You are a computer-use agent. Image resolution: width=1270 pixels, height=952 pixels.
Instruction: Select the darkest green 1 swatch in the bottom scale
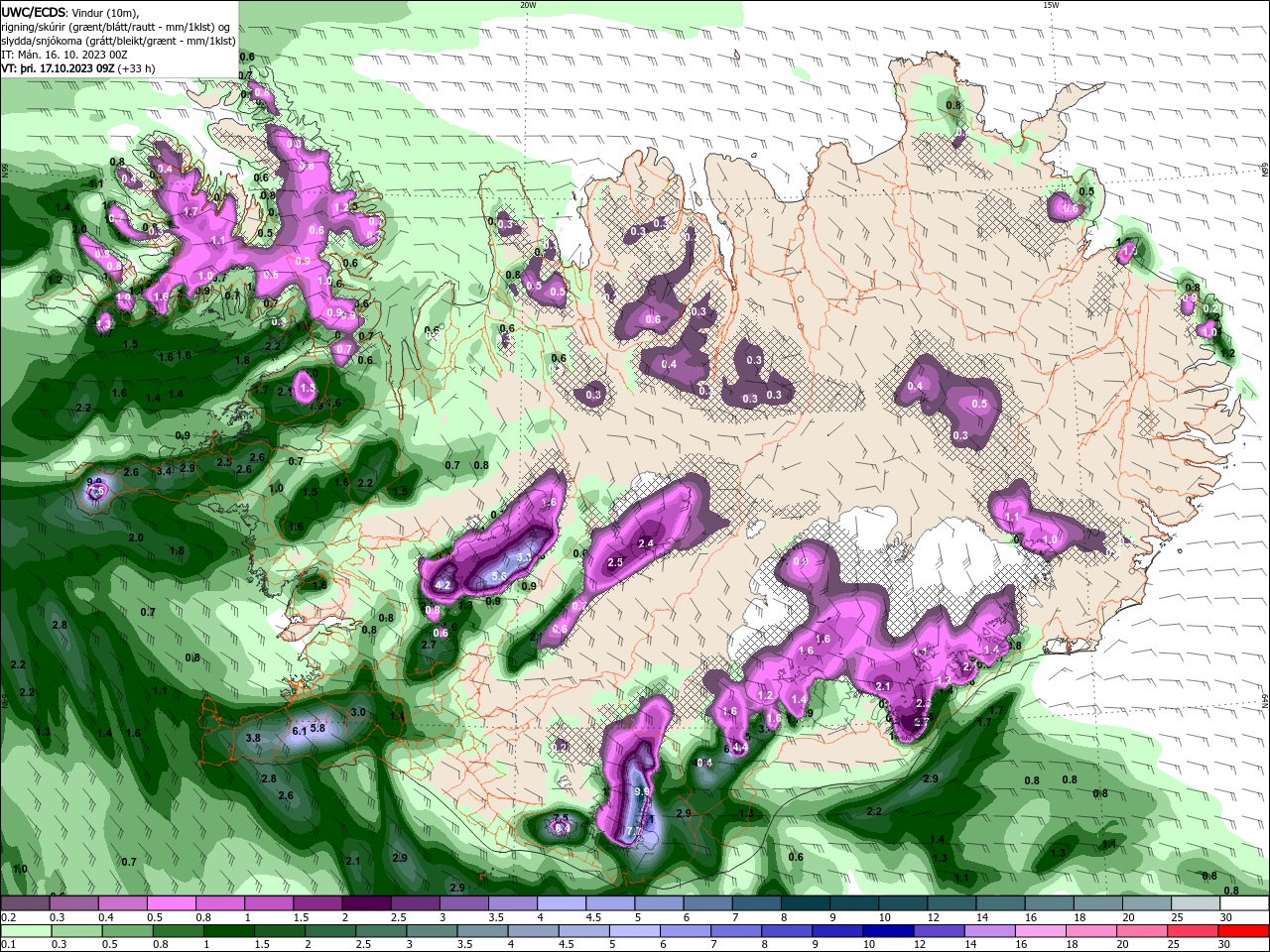227,931
